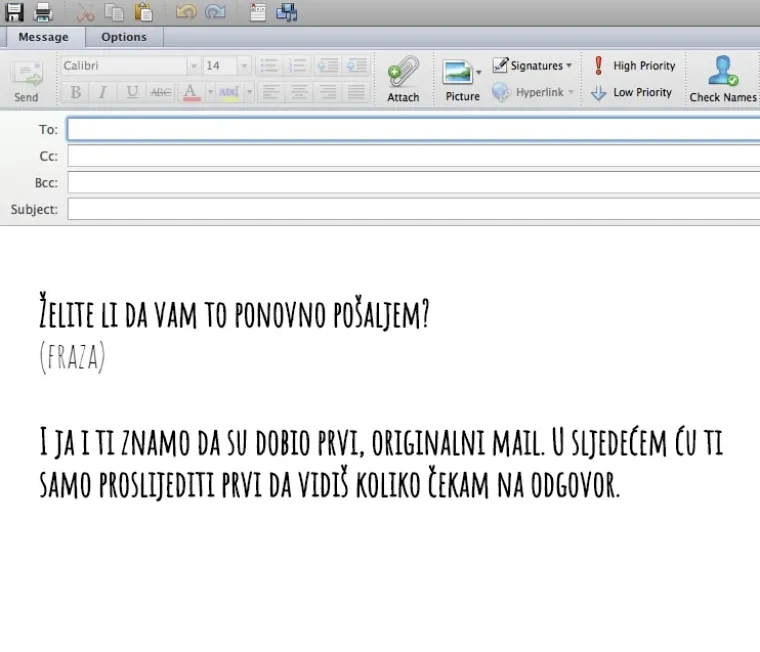This screenshot has height=652, width=760.
Task: Expand the Signatures dropdown menu
Action: [534, 66]
